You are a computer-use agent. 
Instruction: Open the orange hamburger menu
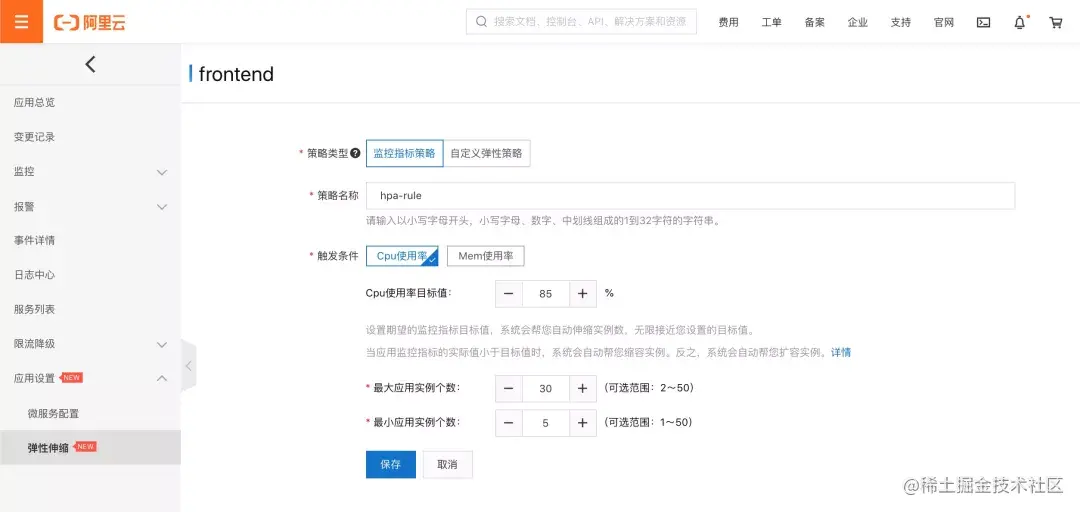(21, 21)
